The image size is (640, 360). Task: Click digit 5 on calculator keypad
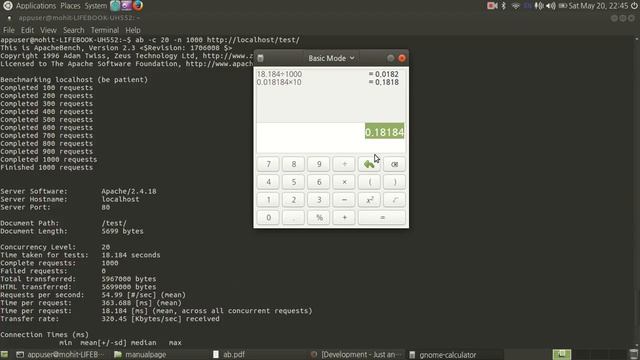(293, 182)
